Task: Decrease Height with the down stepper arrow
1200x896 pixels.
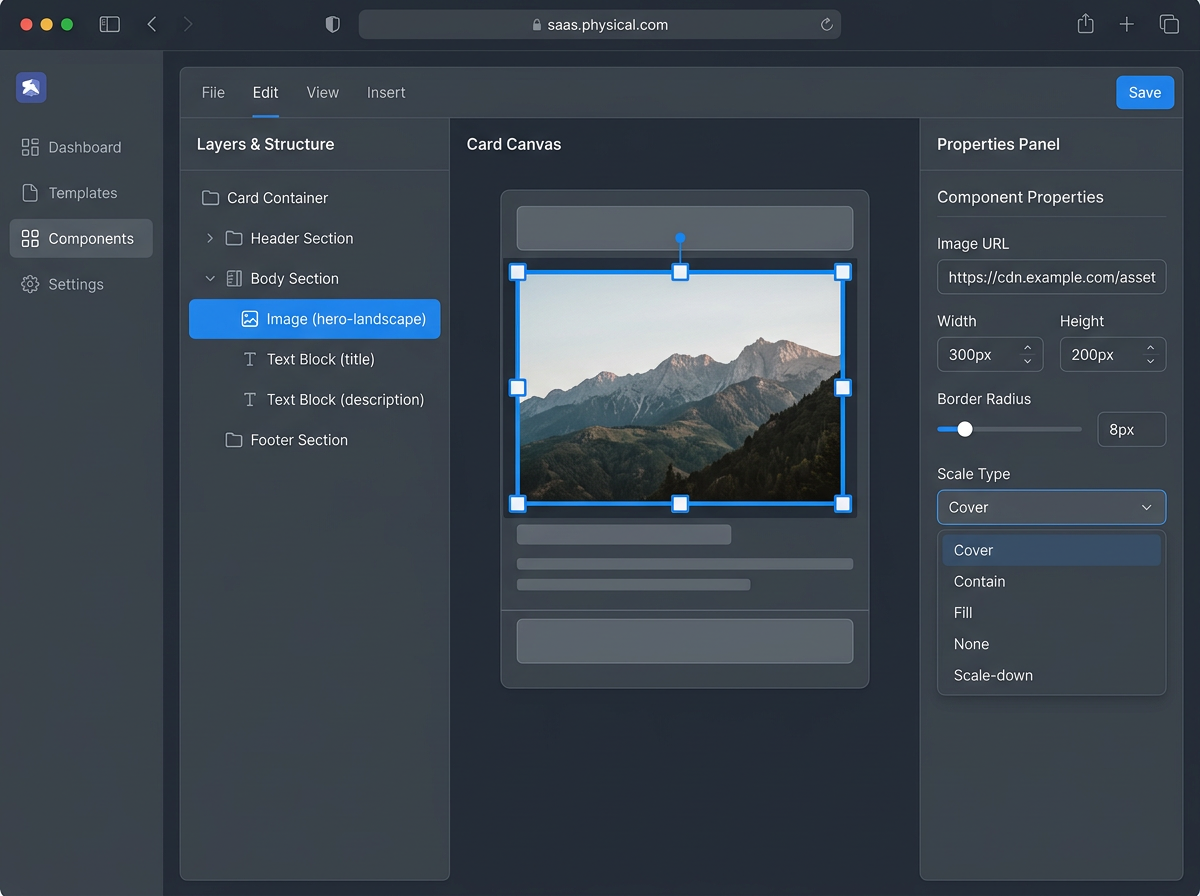Action: coord(1151,361)
